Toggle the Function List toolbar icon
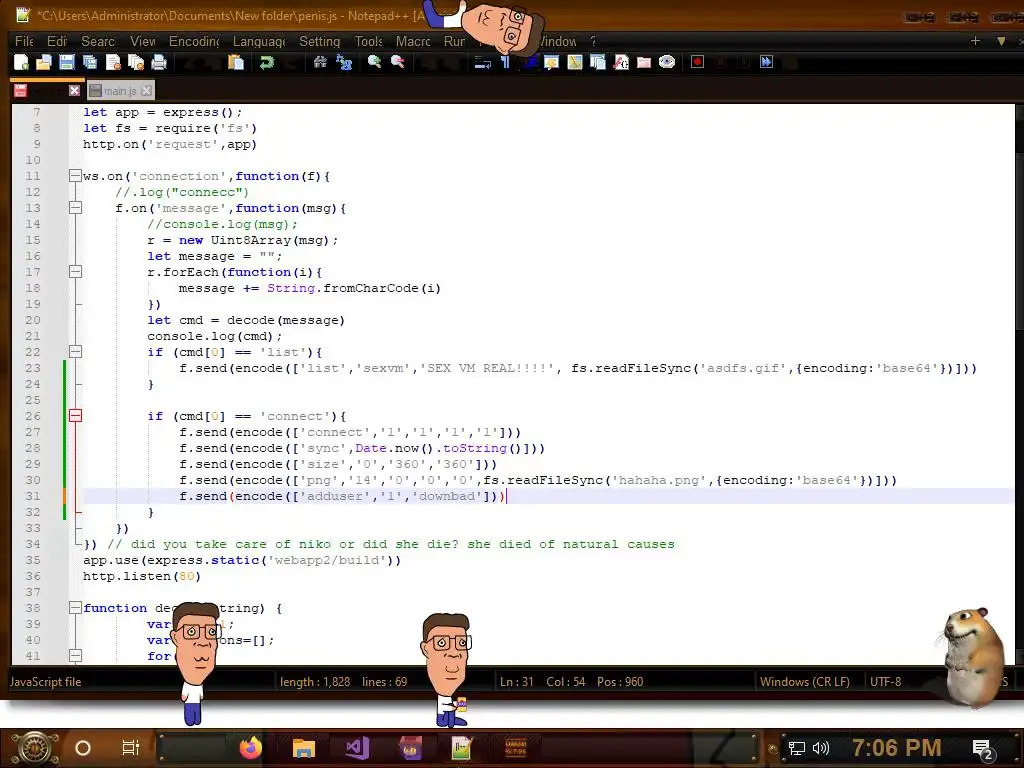The image size is (1024, 768). tap(621, 62)
